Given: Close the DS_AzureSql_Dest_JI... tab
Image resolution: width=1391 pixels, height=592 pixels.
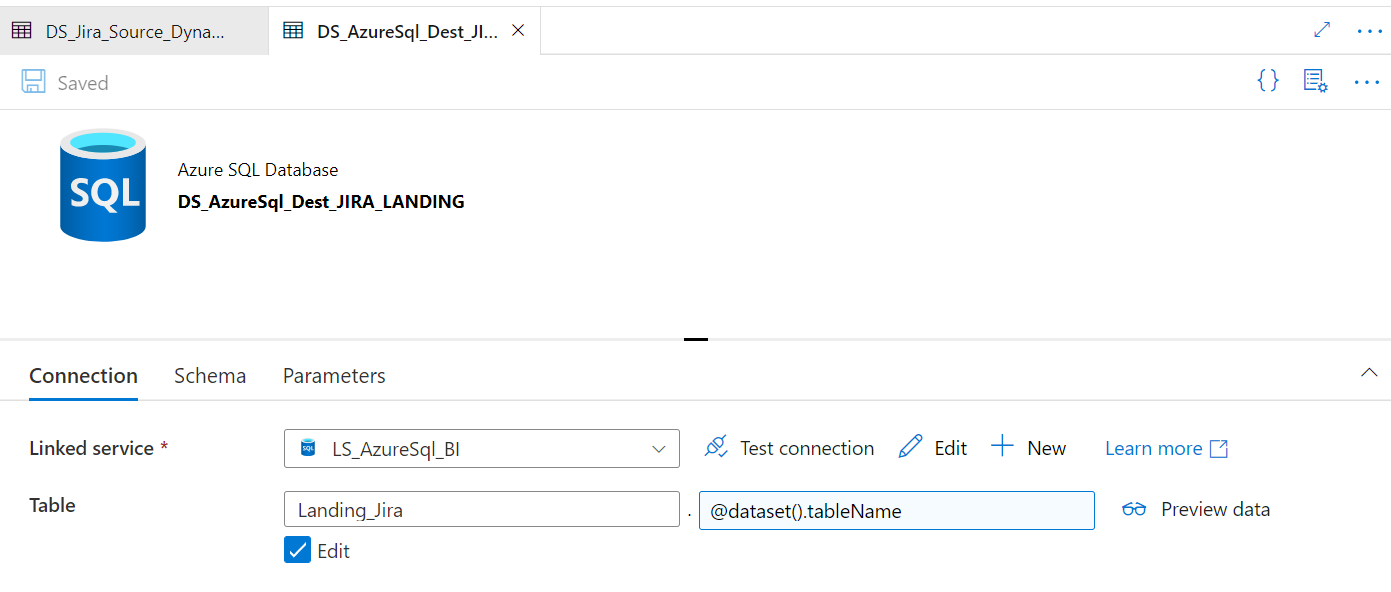Looking at the screenshot, I should (x=518, y=30).
